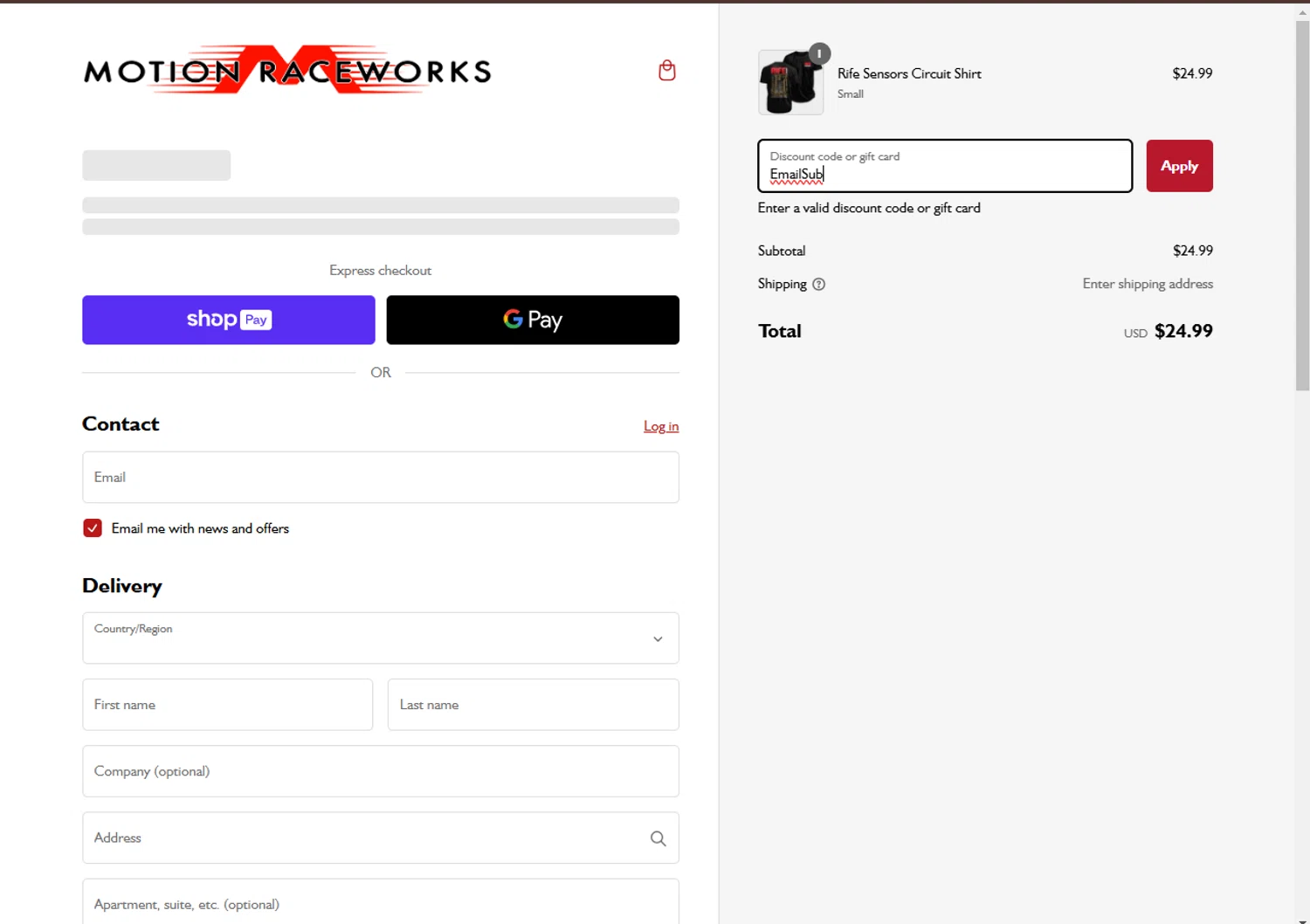Click the Contact section heading
Viewport: 1310px width, 924px height.
(121, 424)
